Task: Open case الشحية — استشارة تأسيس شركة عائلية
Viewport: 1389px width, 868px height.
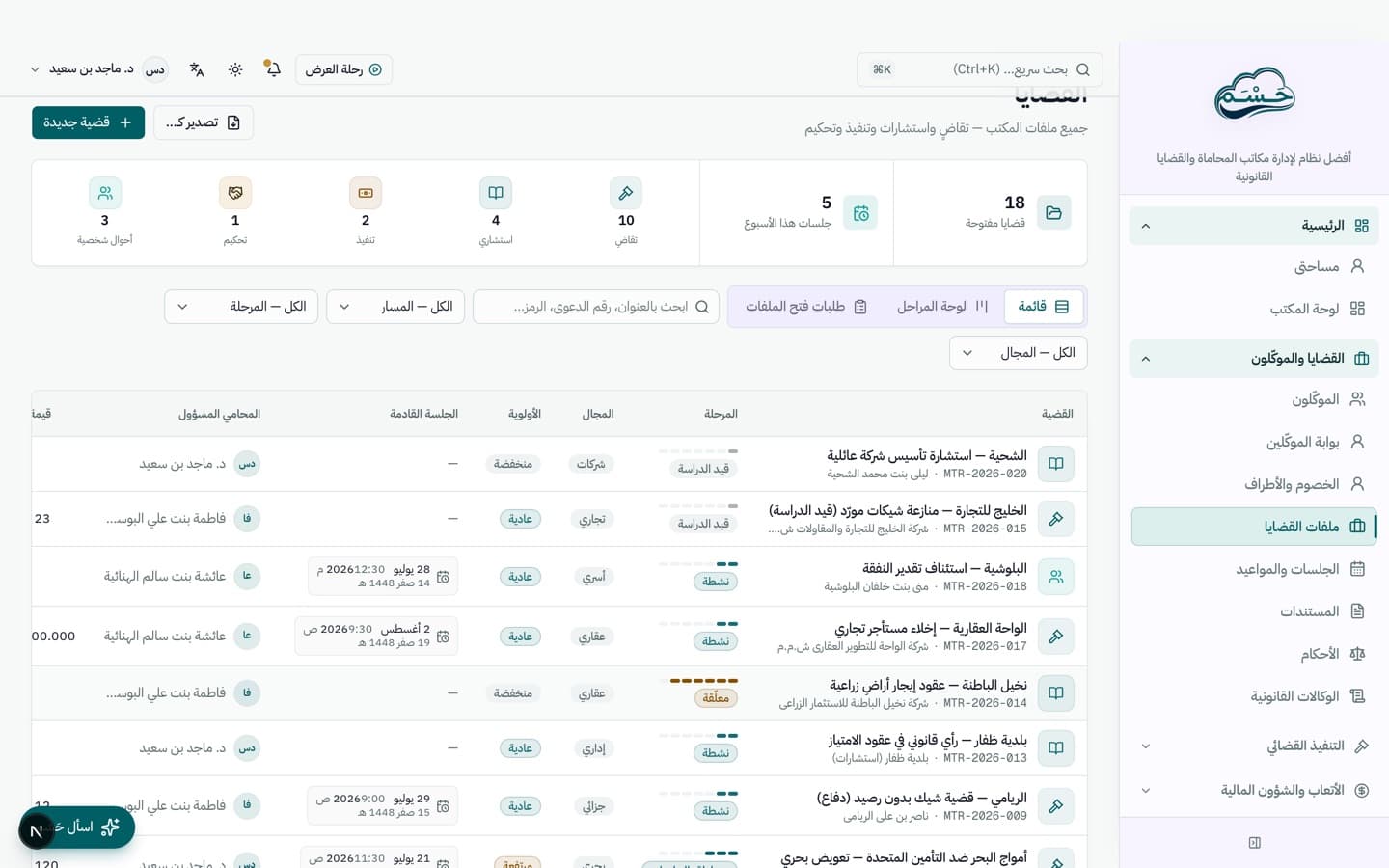Action: point(927,456)
